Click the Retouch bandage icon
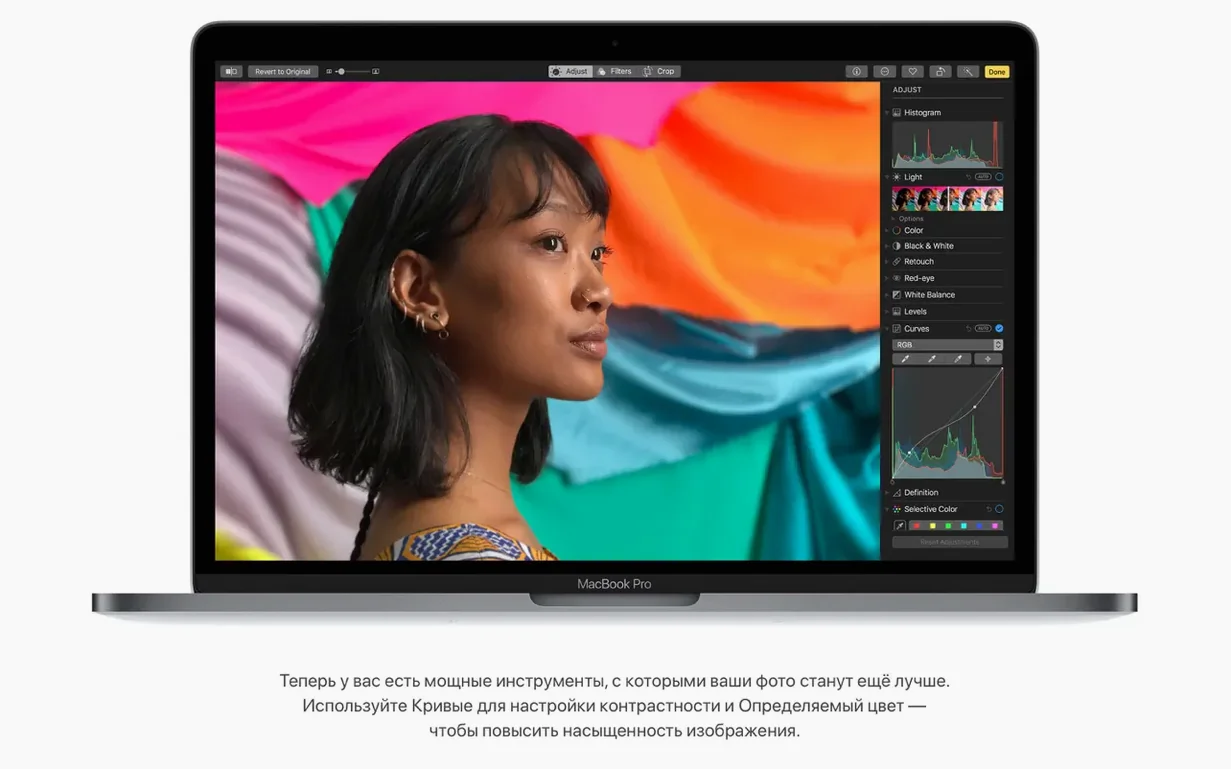Viewport: 1231px width, 769px height. click(x=897, y=262)
